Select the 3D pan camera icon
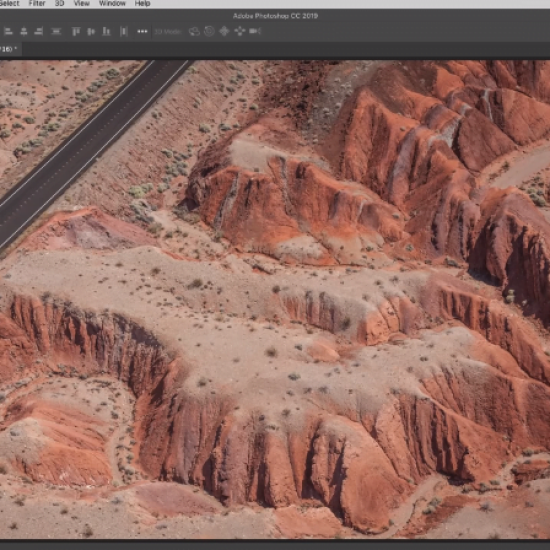The height and width of the screenshot is (550, 550). [224, 31]
